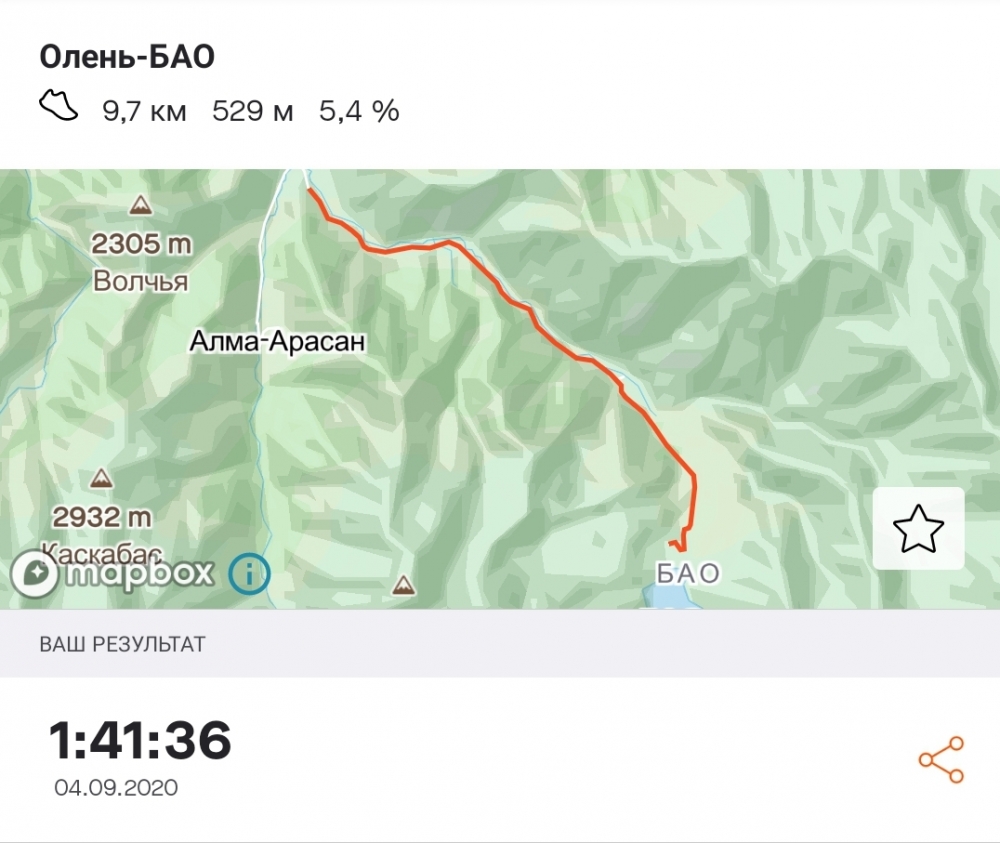Screen dimensions: 1000x843
Task: Click the 04.09.2020 result date
Action: point(116,788)
